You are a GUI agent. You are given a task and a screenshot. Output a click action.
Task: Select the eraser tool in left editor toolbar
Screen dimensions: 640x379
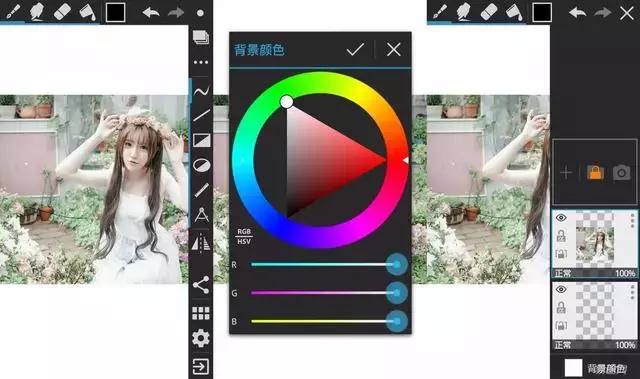pyautogui.click(x=62, y=12)
